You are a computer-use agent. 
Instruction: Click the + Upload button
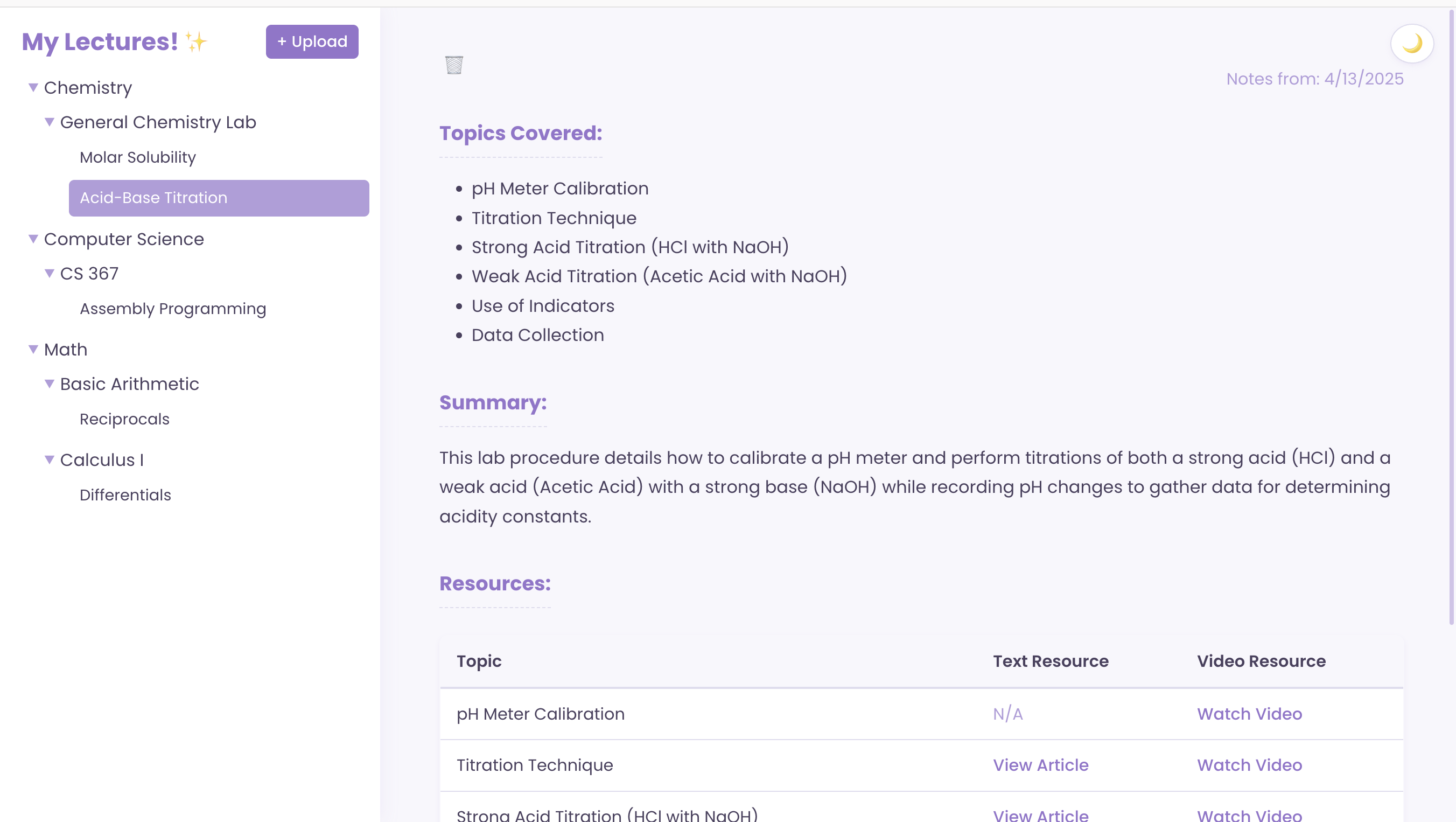(312, 42)
